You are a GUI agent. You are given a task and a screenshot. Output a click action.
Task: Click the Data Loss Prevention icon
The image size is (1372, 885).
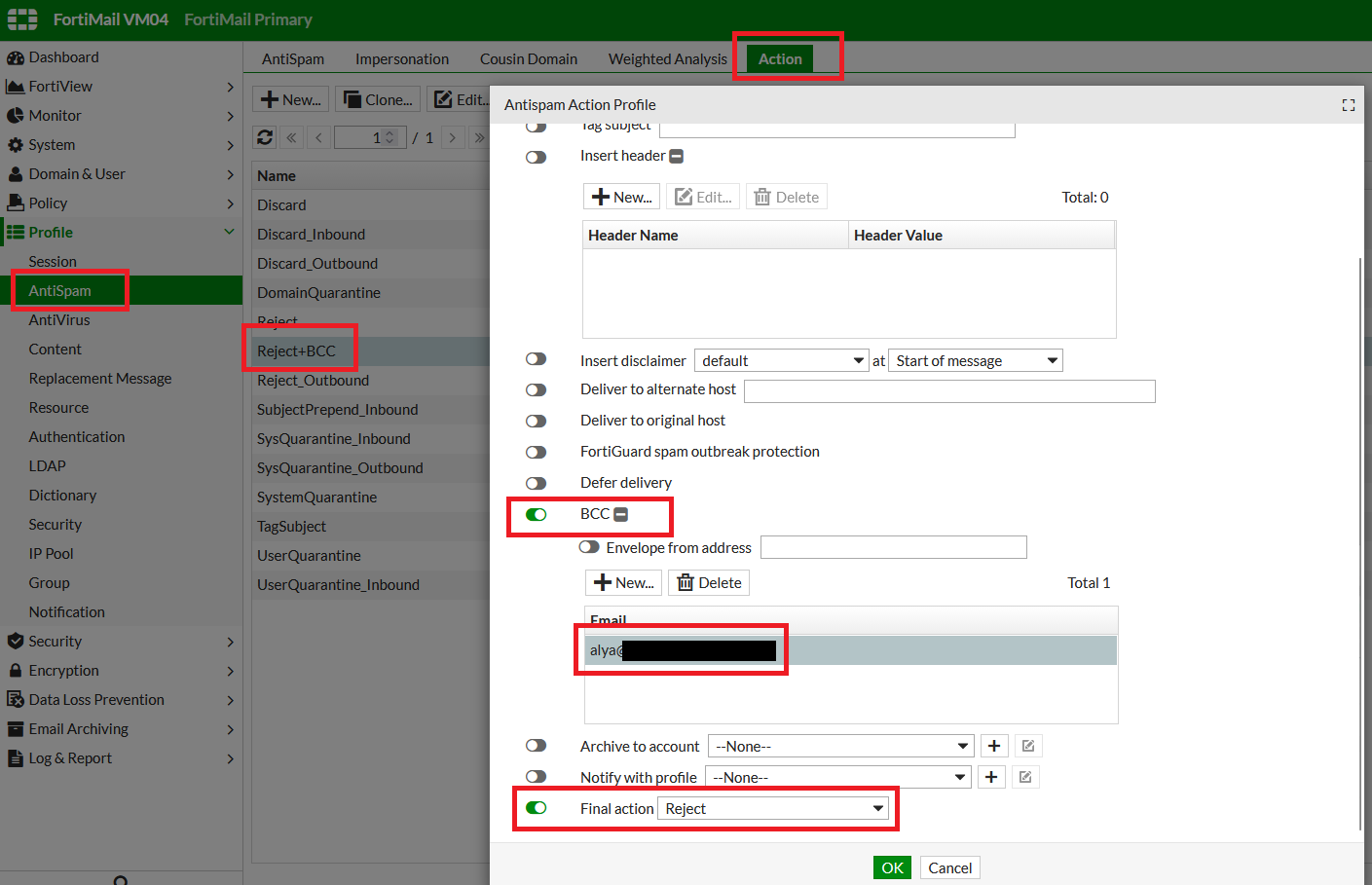pos(15,700)
